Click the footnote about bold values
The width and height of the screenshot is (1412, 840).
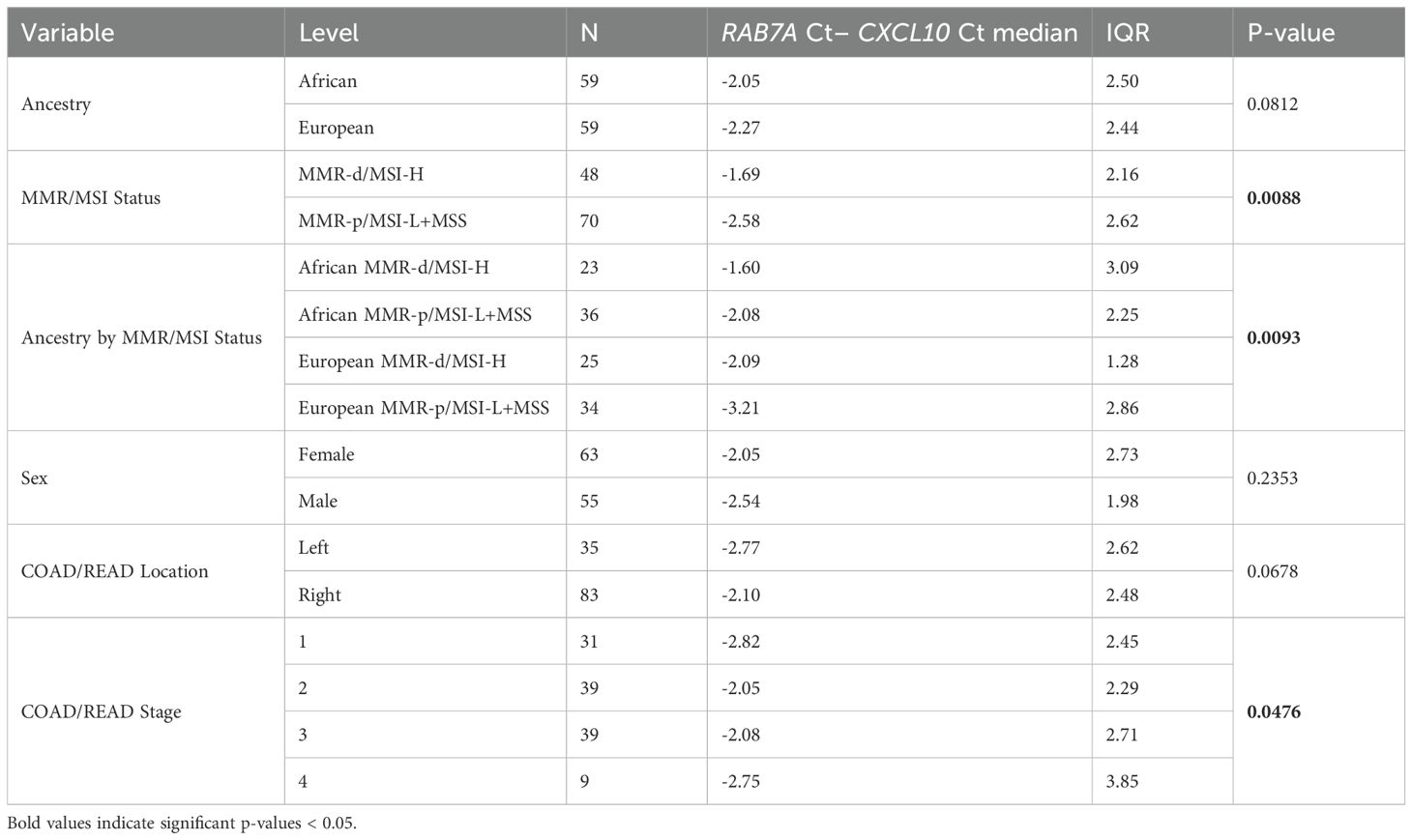pos(182,825)
